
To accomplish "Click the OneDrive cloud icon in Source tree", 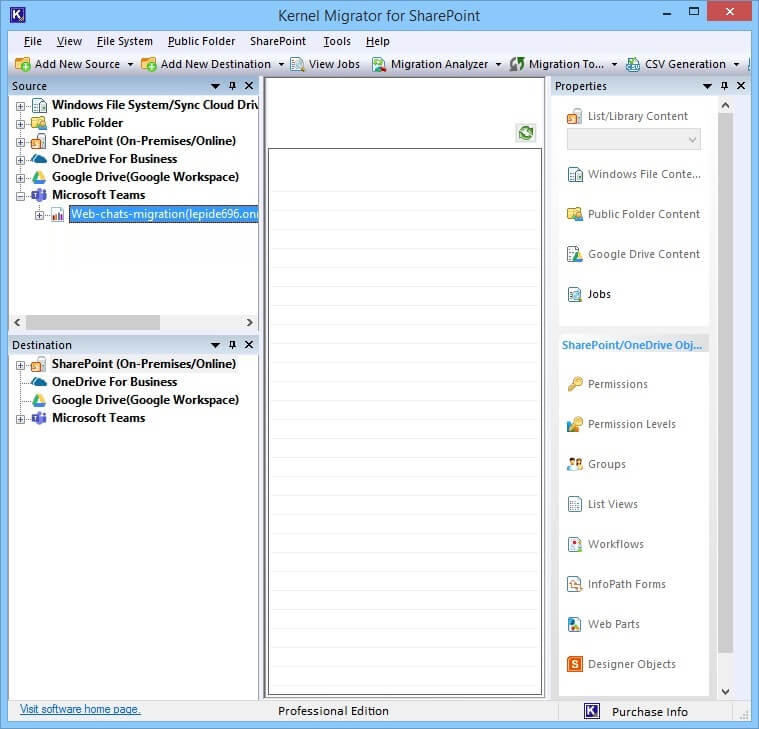I will click(x=39, y=158).
